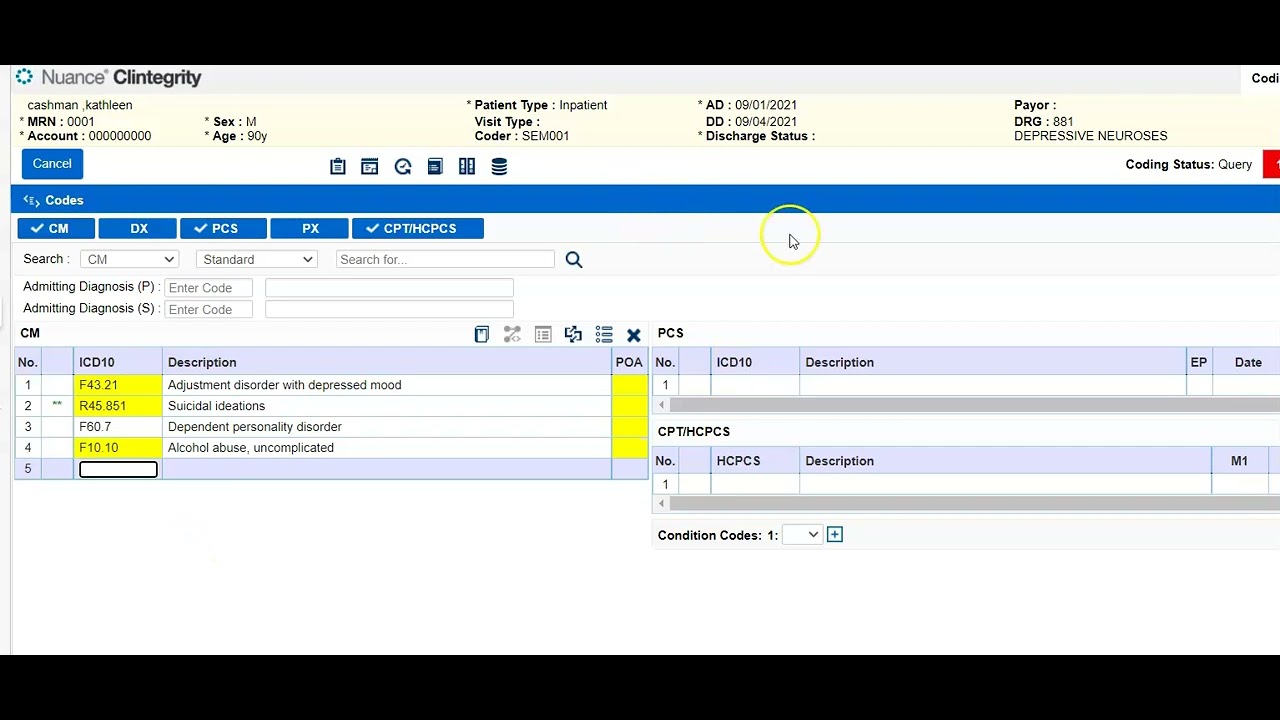The width and height of the screenshot is (1280, 720).
Task: Click the Admitting Diagnosis (P) code field
Action: coord(208,288)
